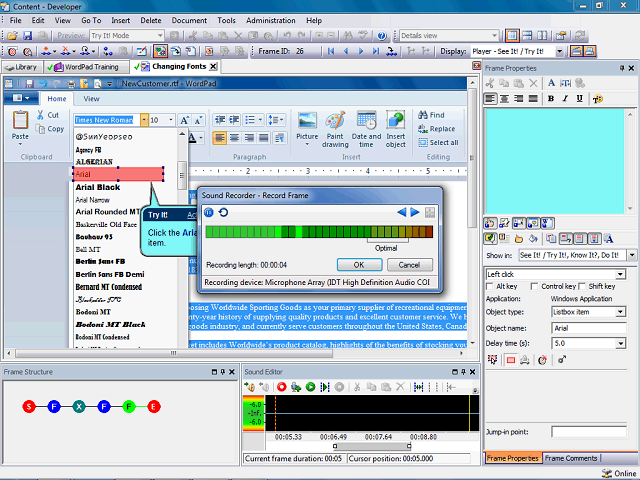The image size is (640, 480).
Task: Click next frame arrow in Sound Recorder
Action: (415, 212)
